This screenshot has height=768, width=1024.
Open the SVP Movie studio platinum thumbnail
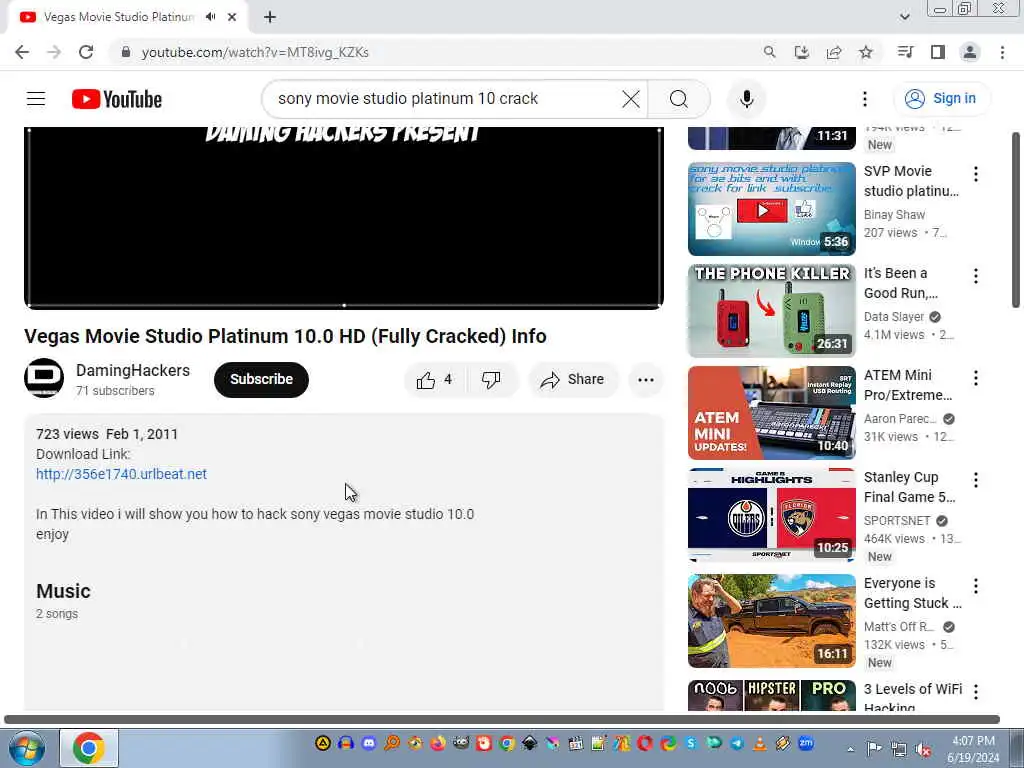coord(771,209)
